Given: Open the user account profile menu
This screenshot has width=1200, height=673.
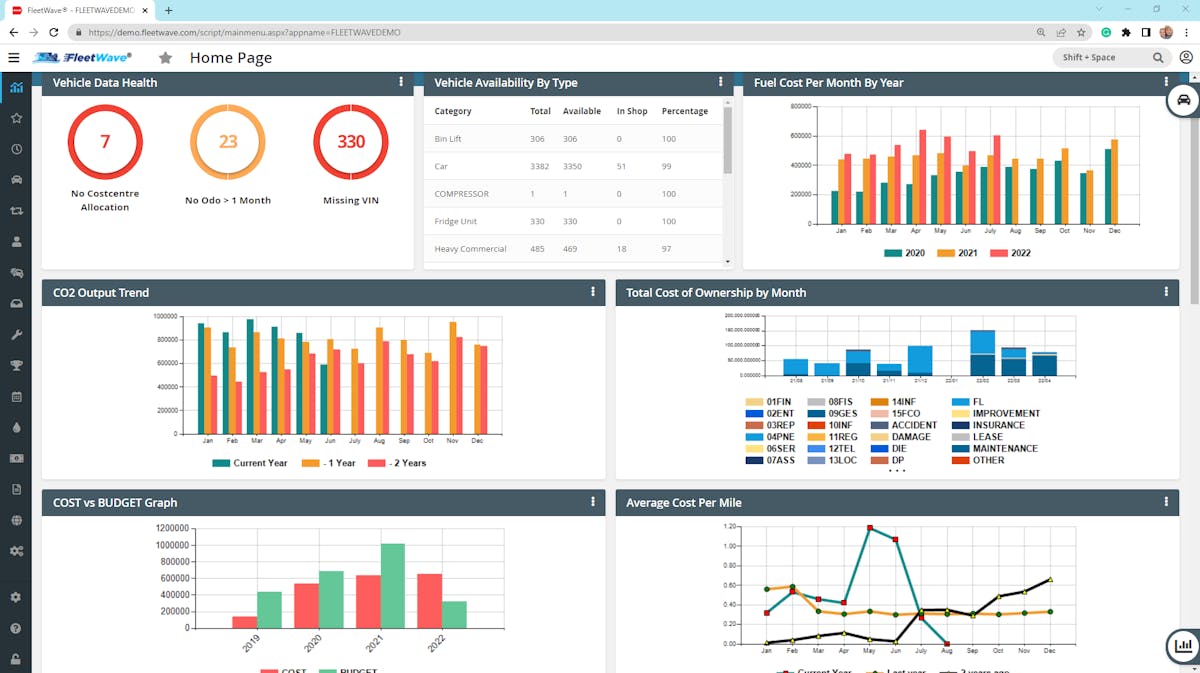Looking at the screenshot, I should coord(1185,57).
